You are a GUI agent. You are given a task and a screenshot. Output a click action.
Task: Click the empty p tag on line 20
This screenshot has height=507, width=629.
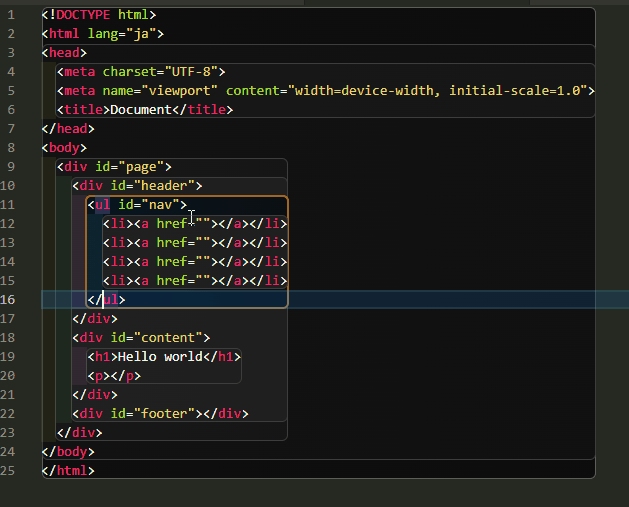pyautogui.click(x=99, y=375)
